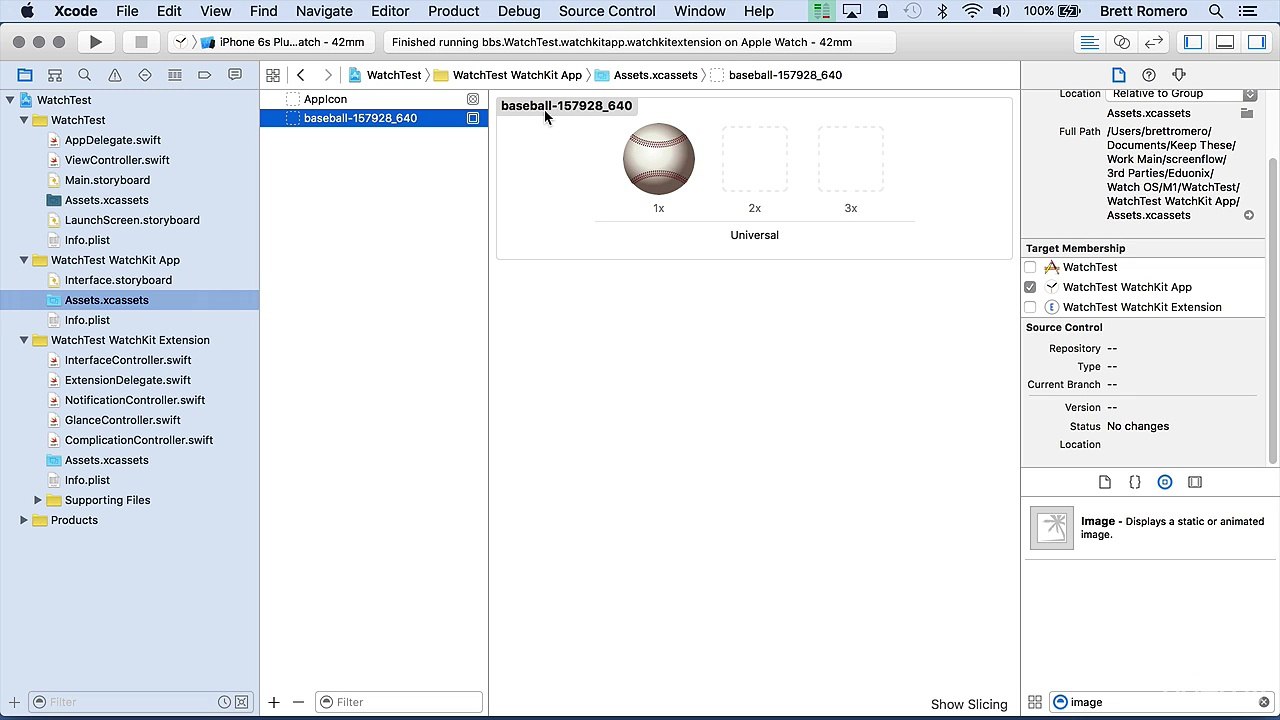Toggle the debug area visibility

(x=1225, y=42)
